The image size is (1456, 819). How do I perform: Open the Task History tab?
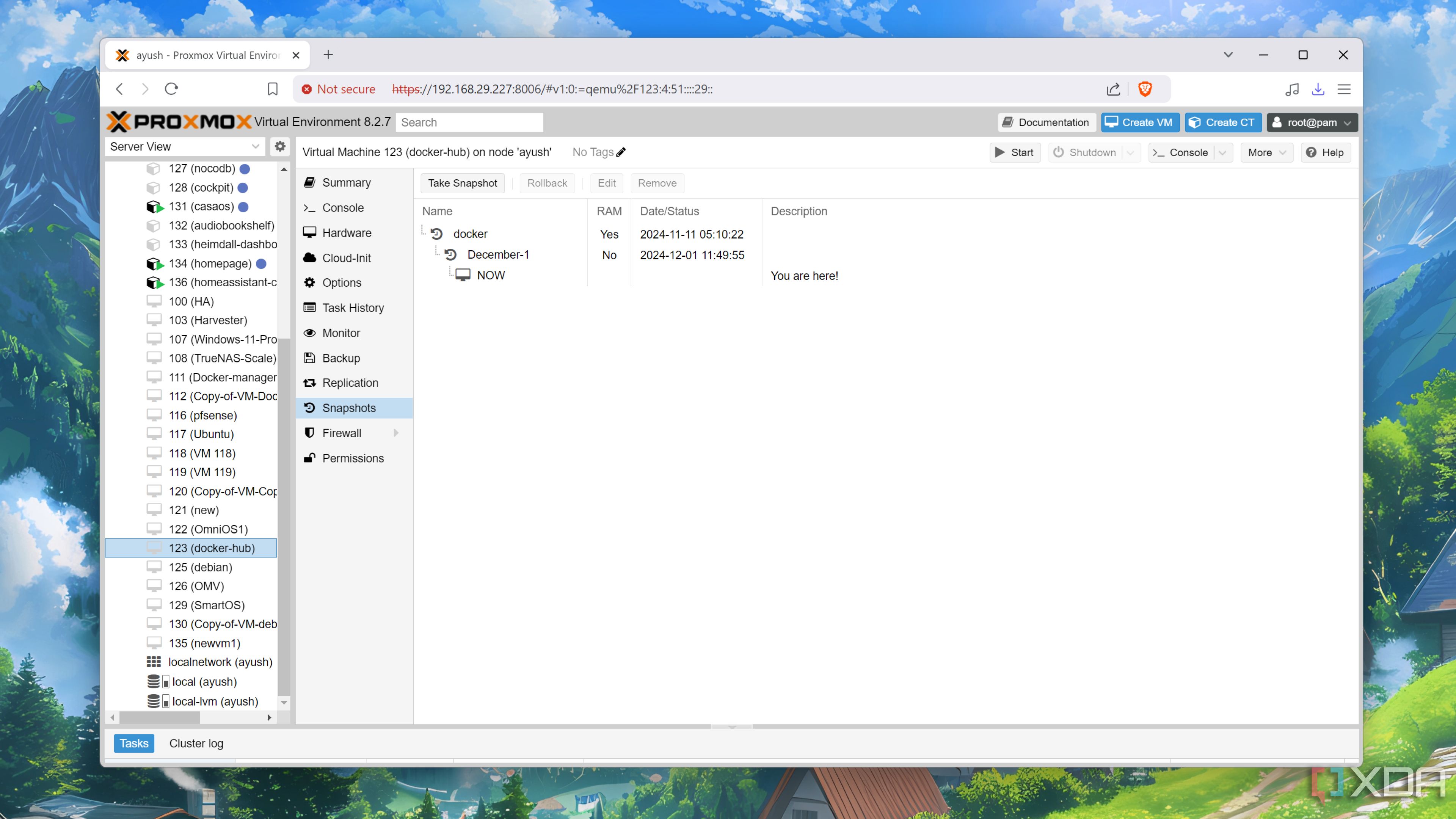[x=354, y=308]
